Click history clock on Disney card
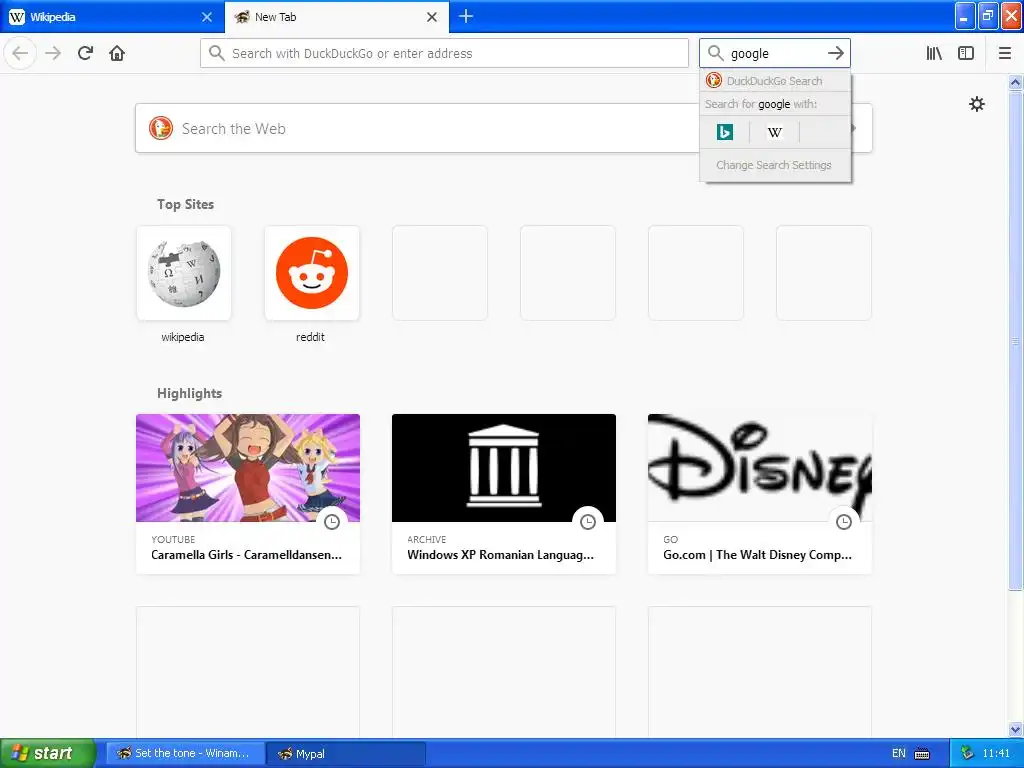 (x=844, y=522)
